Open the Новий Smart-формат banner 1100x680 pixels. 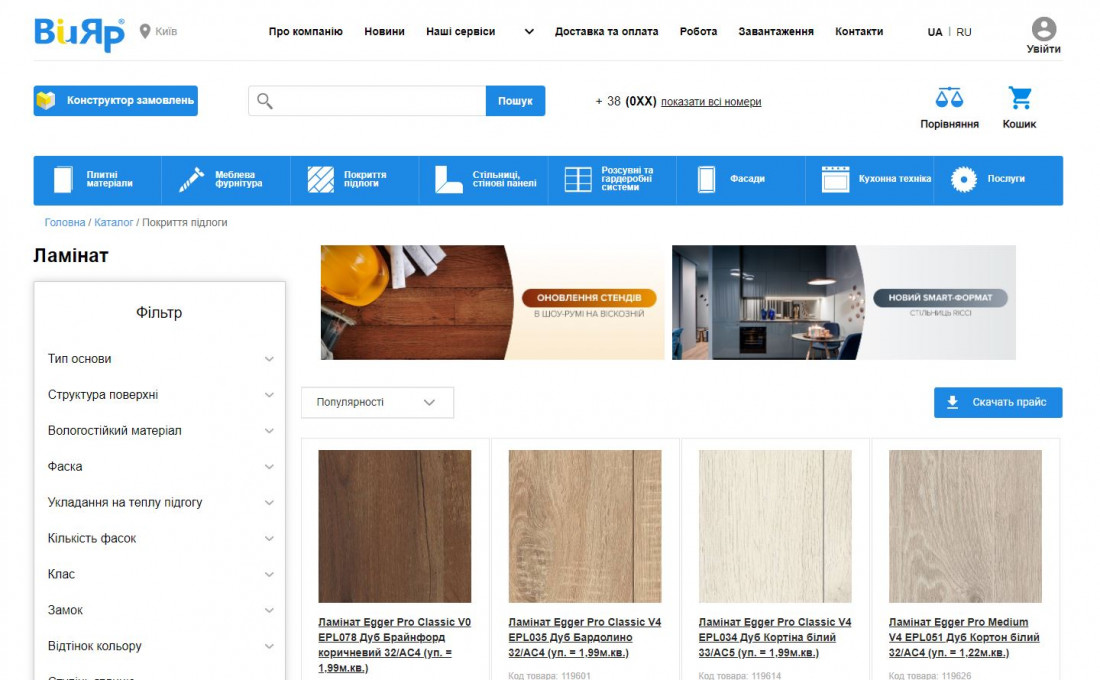(x=844, y=302)
